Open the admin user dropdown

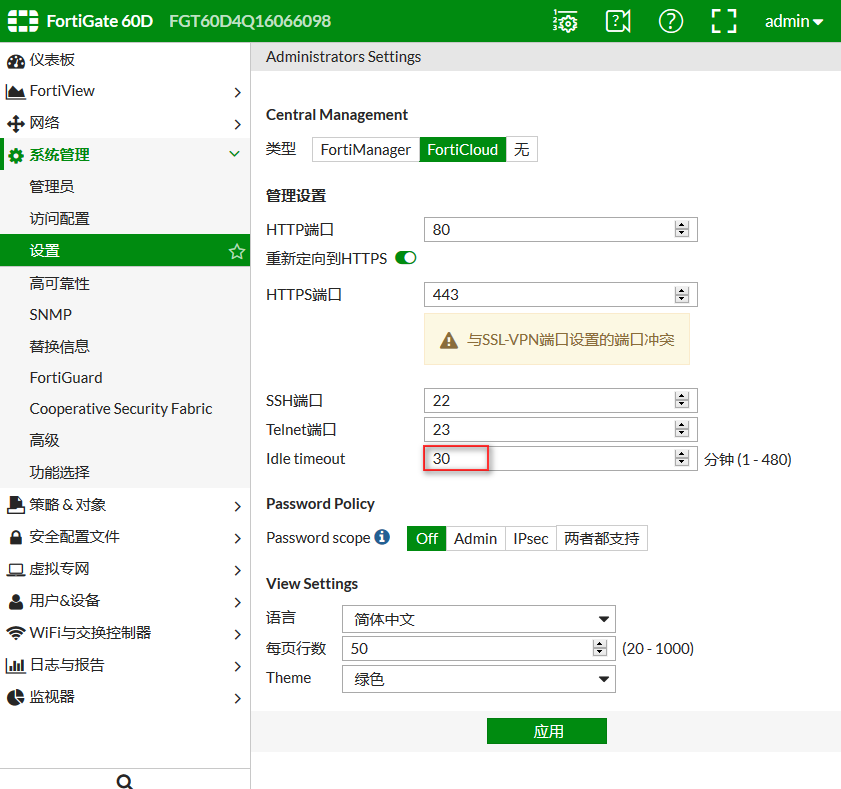click(793, 21)
